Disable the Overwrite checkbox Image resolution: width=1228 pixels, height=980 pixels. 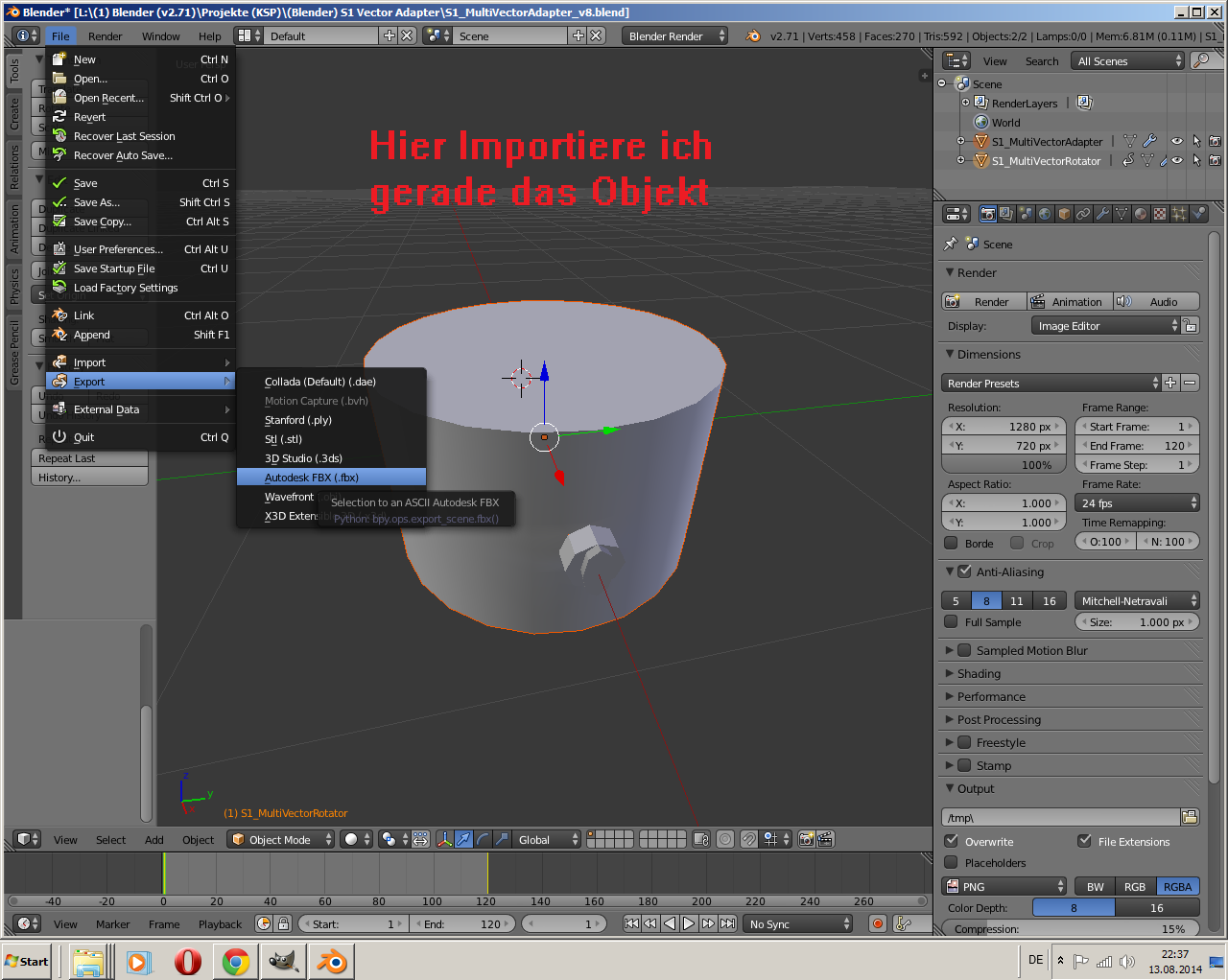[x=952, y=841]
